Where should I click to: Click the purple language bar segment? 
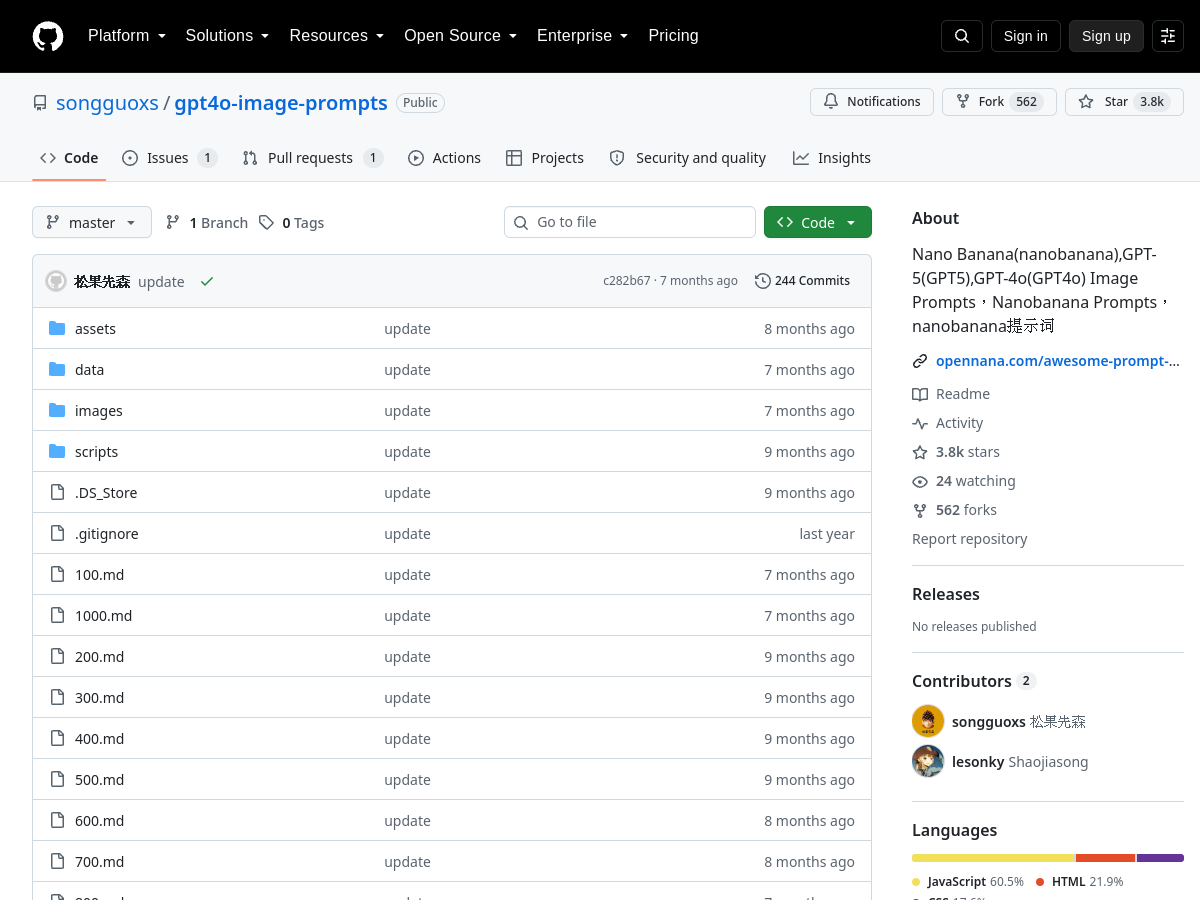click(x=1160, y=858)
